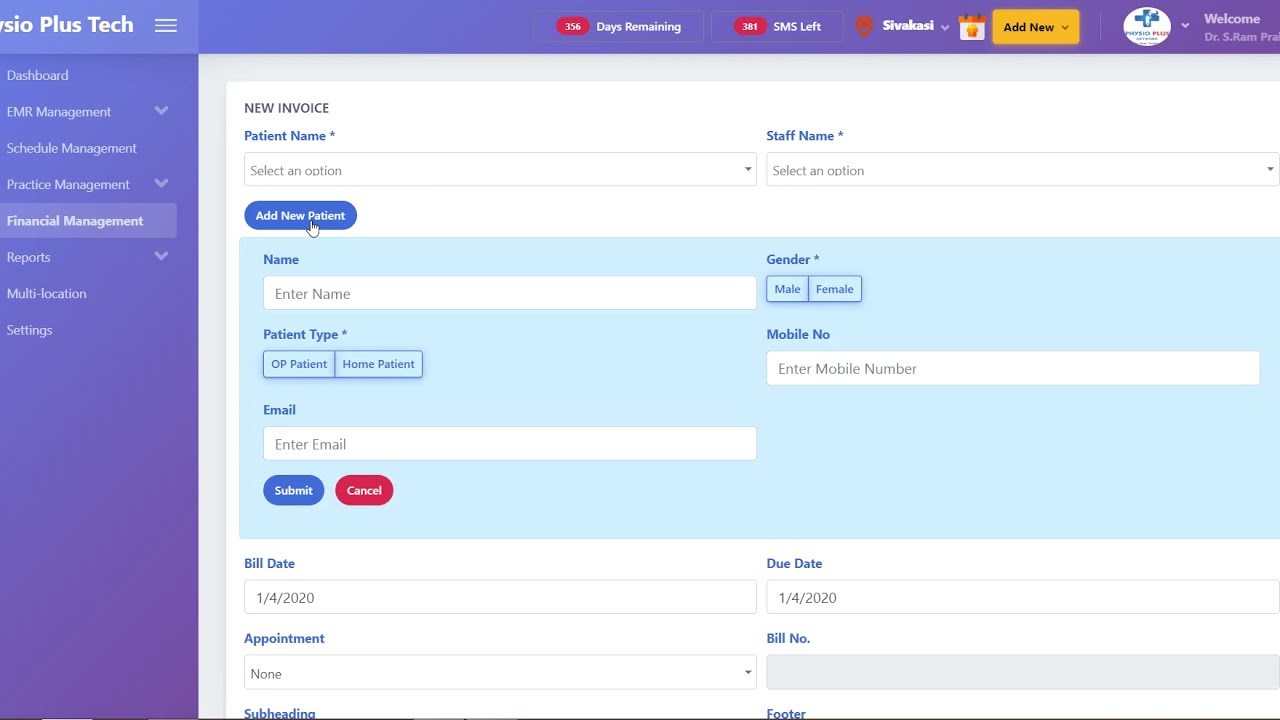Open the Staff Name select dropdown
1280x720 pixels.
tap(1022, 170)
